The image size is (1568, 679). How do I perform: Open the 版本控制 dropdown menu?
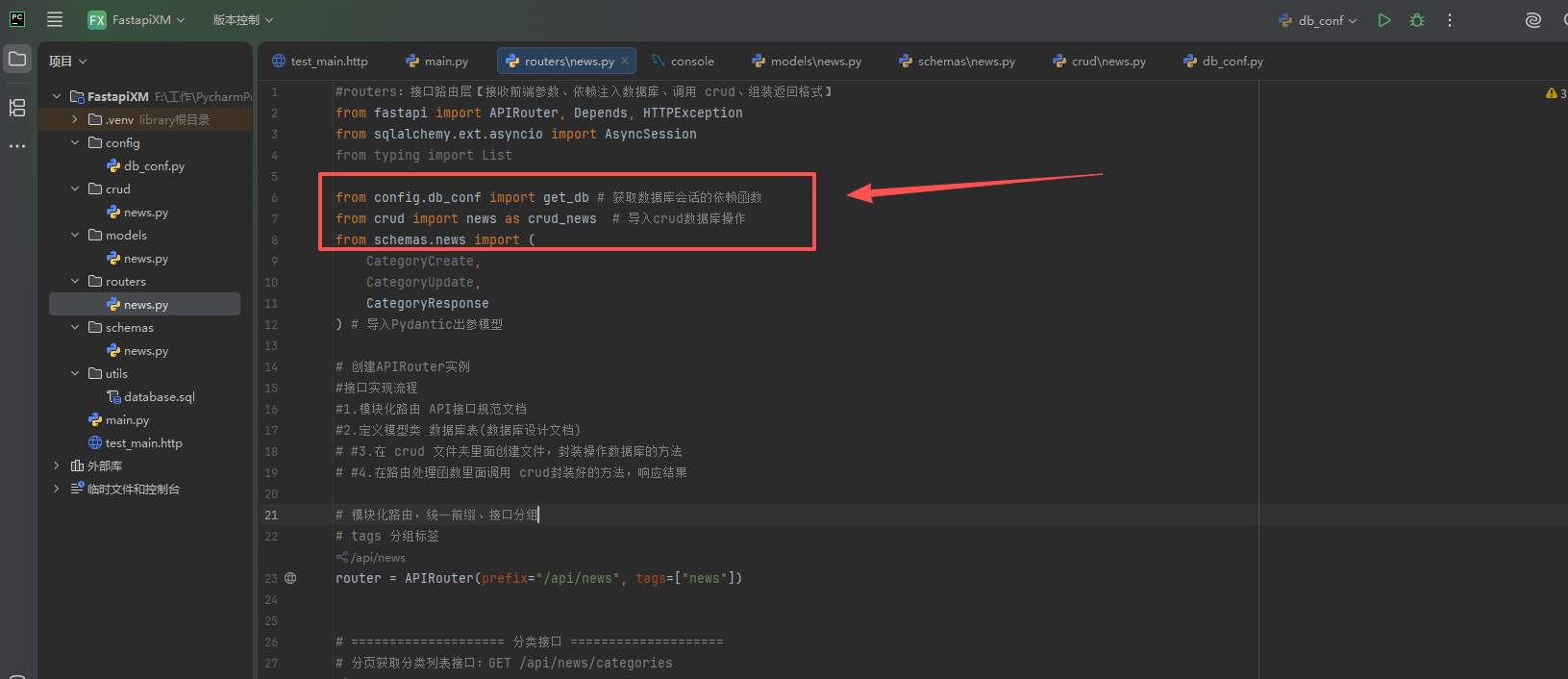coord(243,19)
